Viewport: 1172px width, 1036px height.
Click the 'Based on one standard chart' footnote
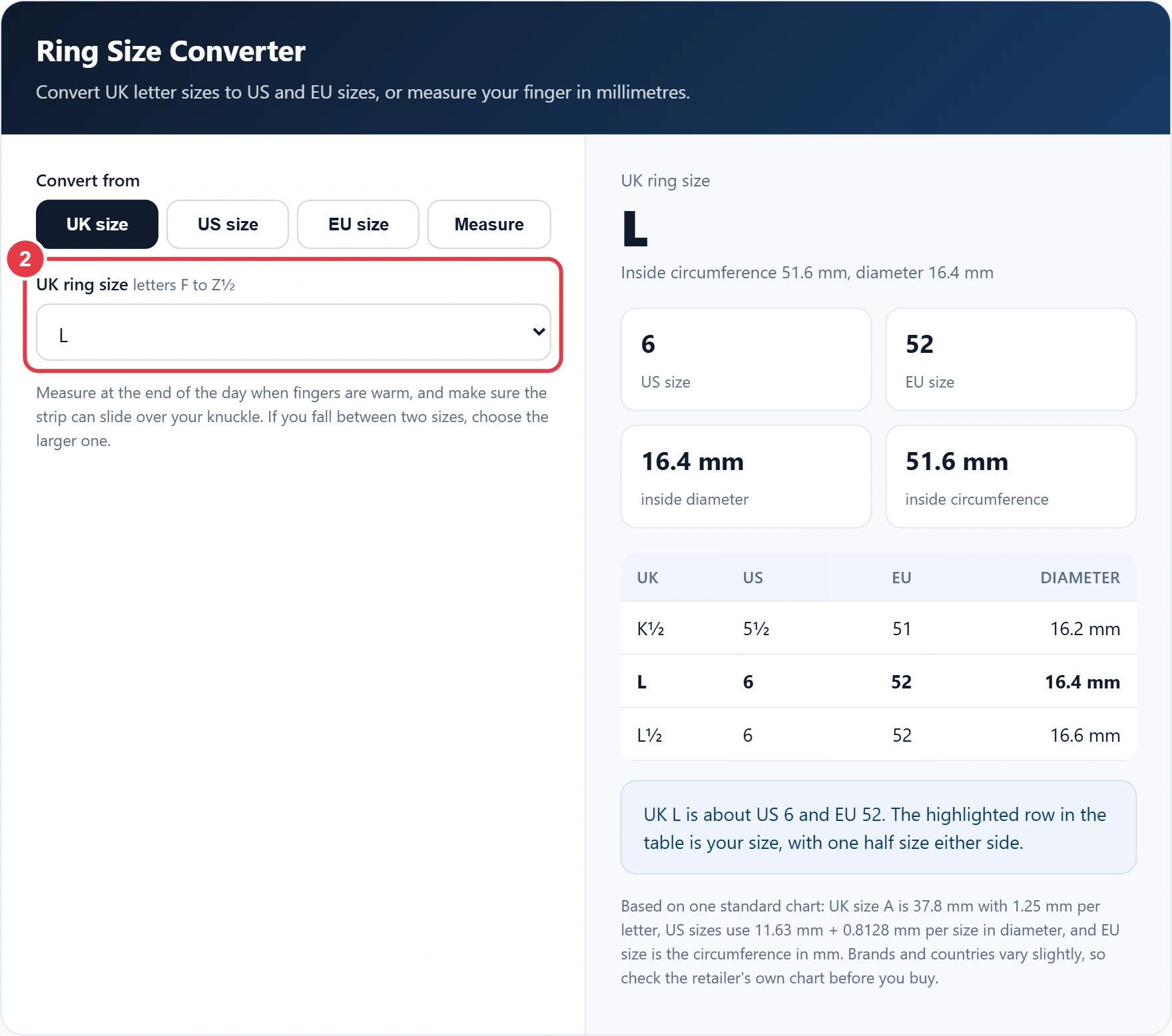tap(871, 942)
